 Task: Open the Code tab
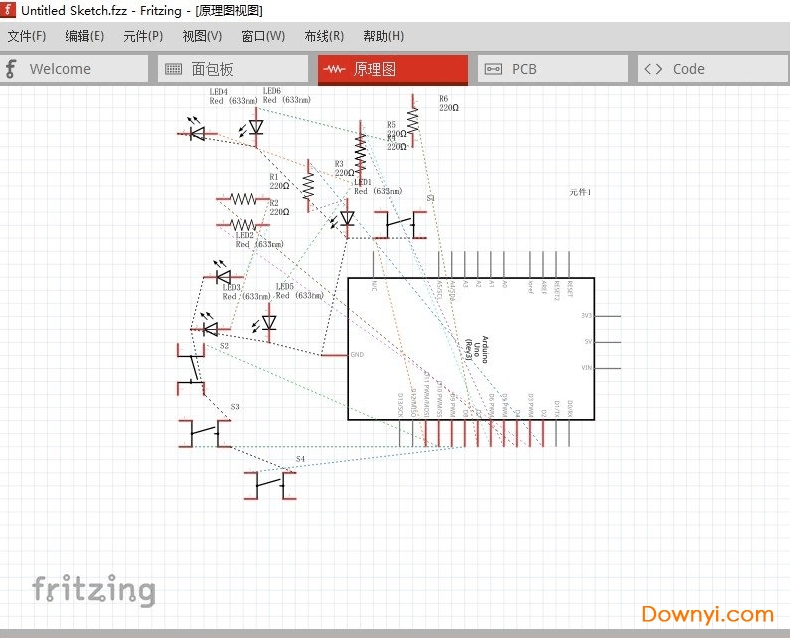click(x=713, y=69)
